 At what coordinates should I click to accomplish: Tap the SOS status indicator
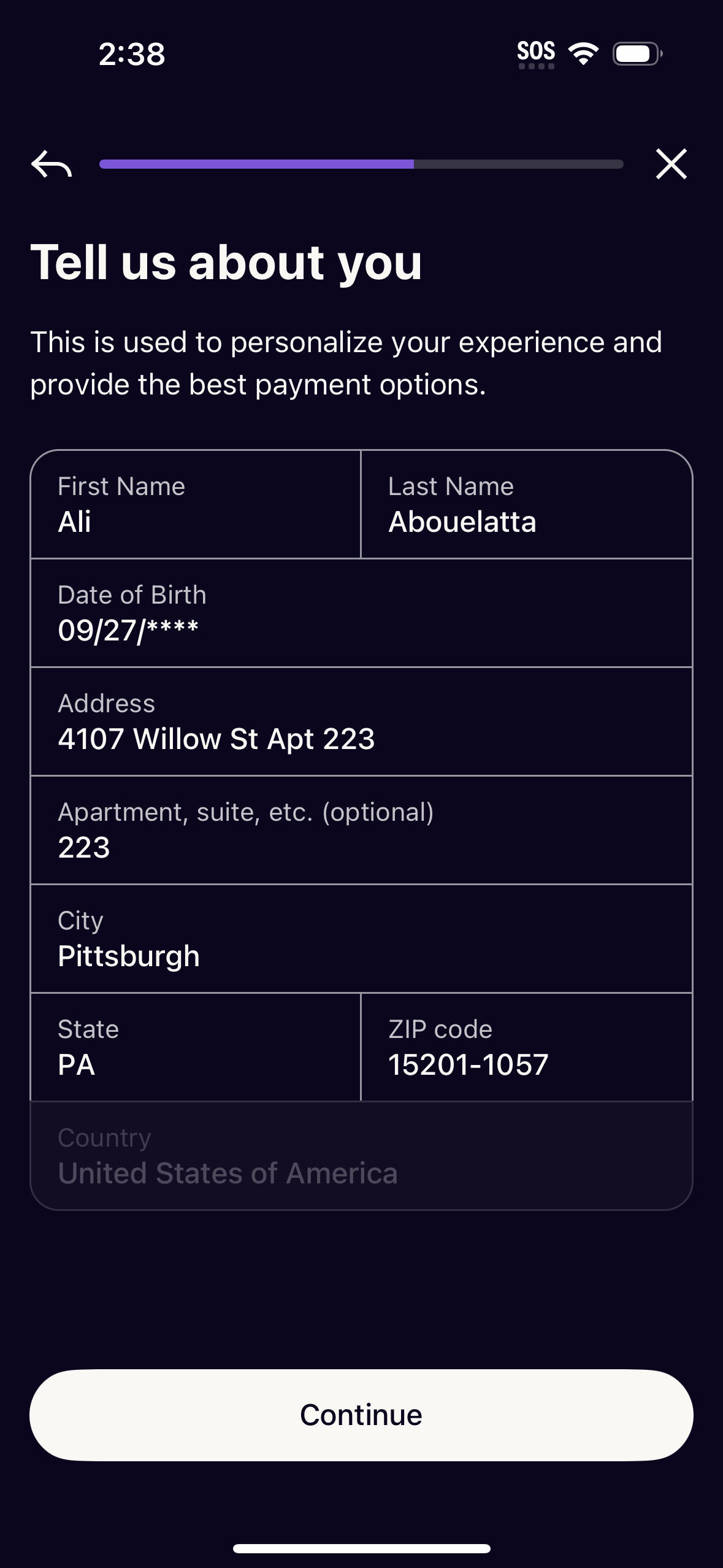pyautogui.click(x=536, y=54)
